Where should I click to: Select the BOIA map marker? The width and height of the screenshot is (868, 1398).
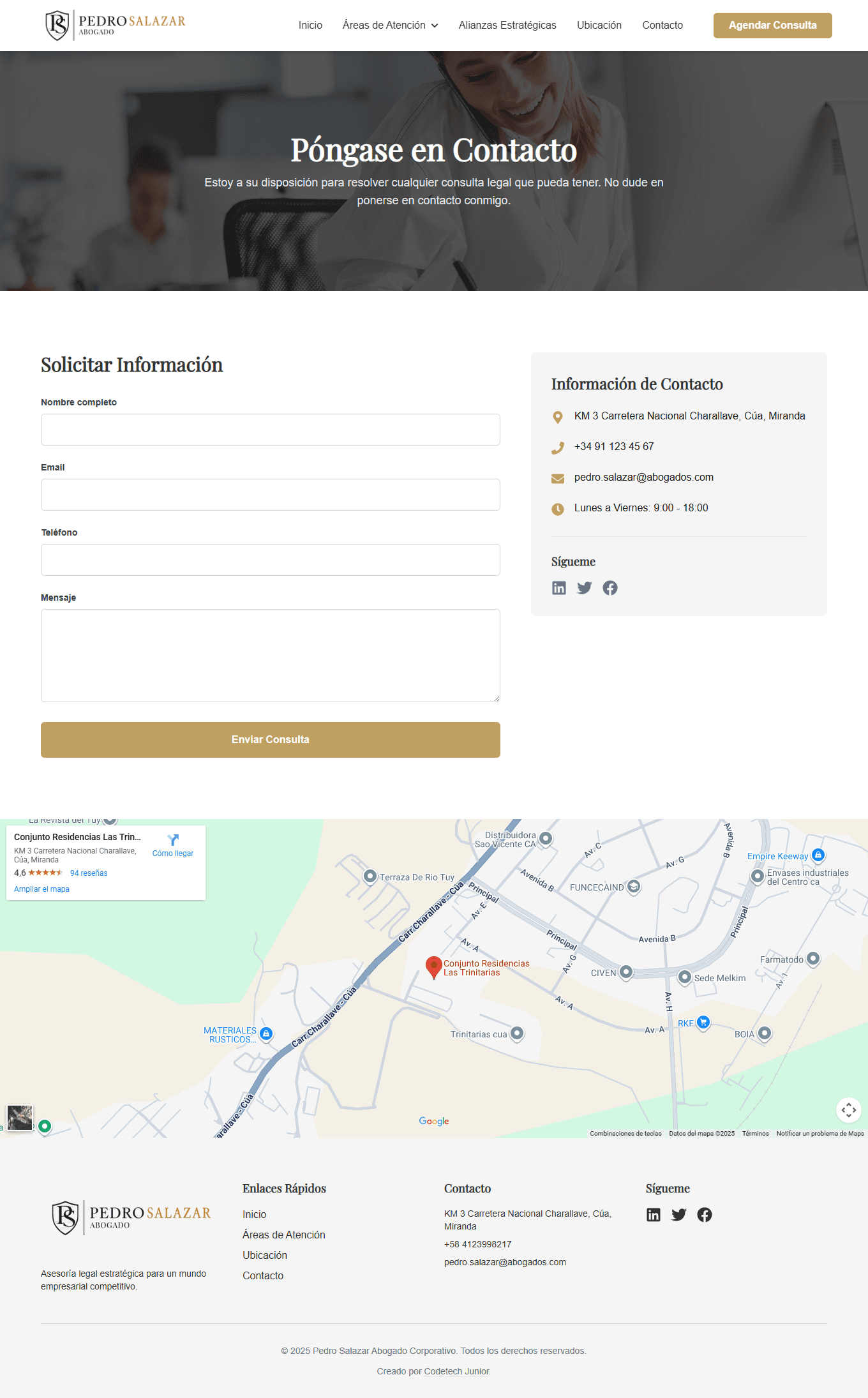(x=765, y=1033)
